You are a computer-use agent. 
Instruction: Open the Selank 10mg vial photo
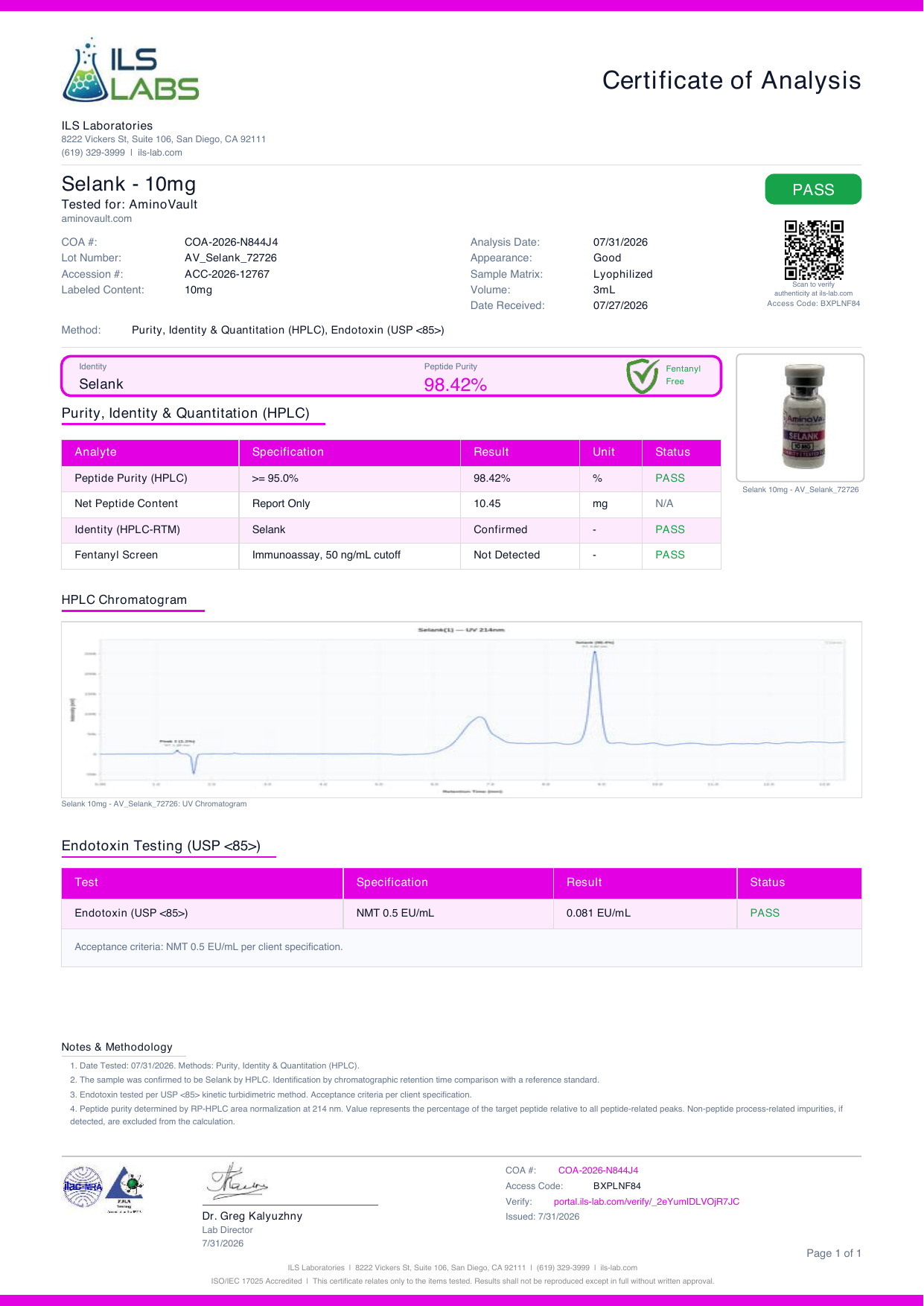pyautogui.click(x=800, y=418)
